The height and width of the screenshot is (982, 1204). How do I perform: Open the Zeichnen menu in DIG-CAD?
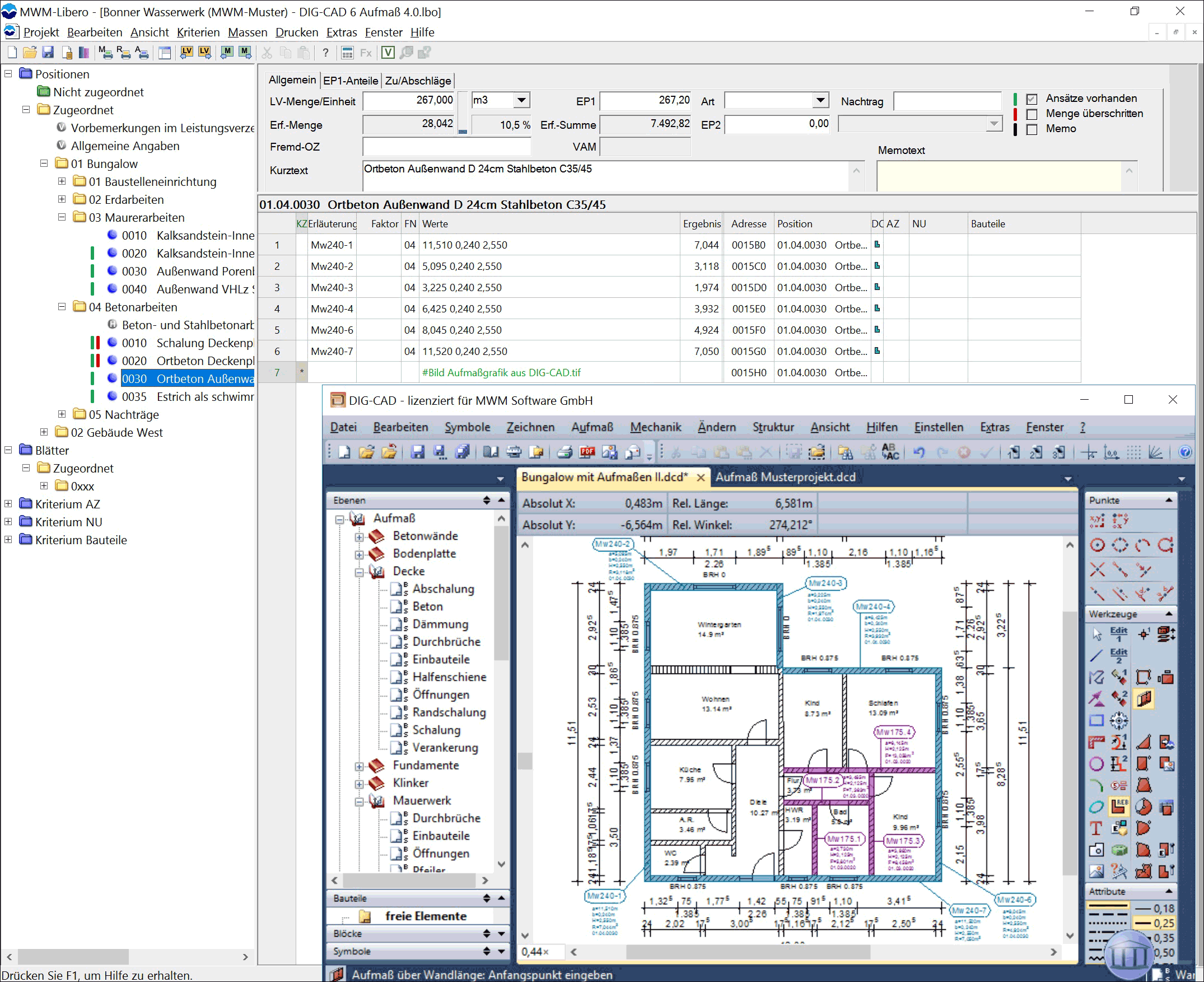[x=530, y=427]
